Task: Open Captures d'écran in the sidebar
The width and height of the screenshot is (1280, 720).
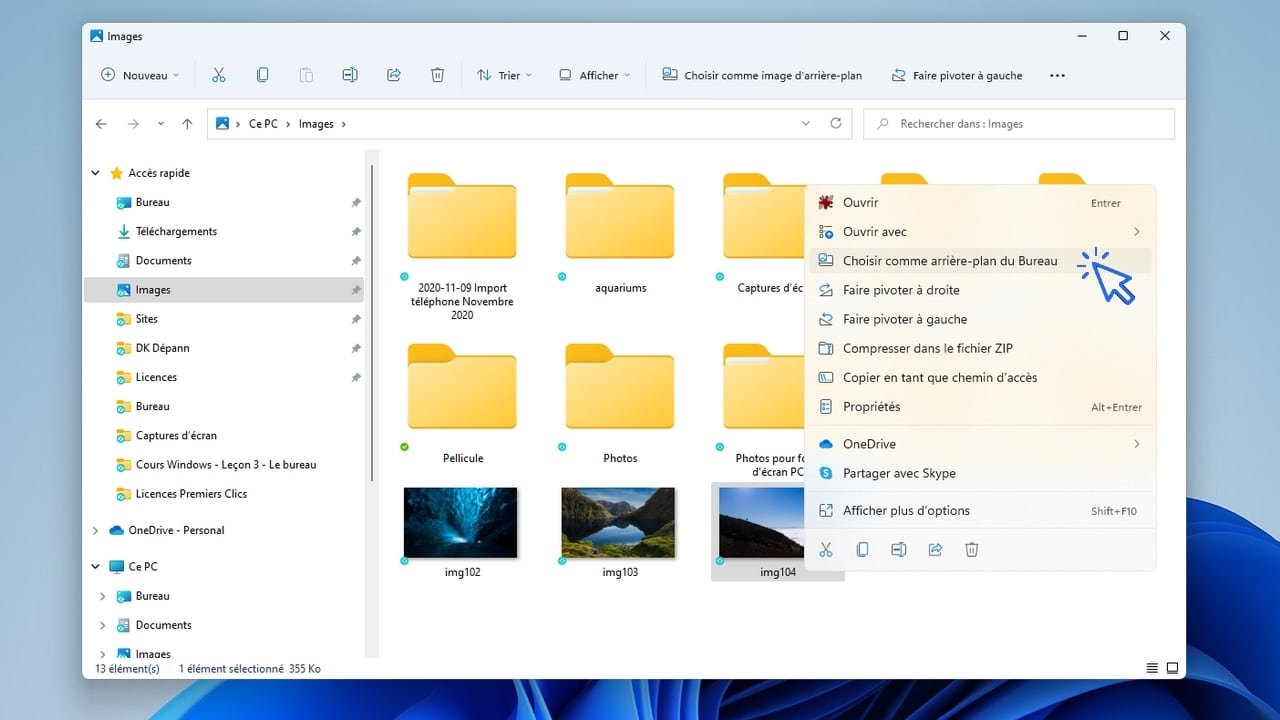Action: tap(176, 436)
